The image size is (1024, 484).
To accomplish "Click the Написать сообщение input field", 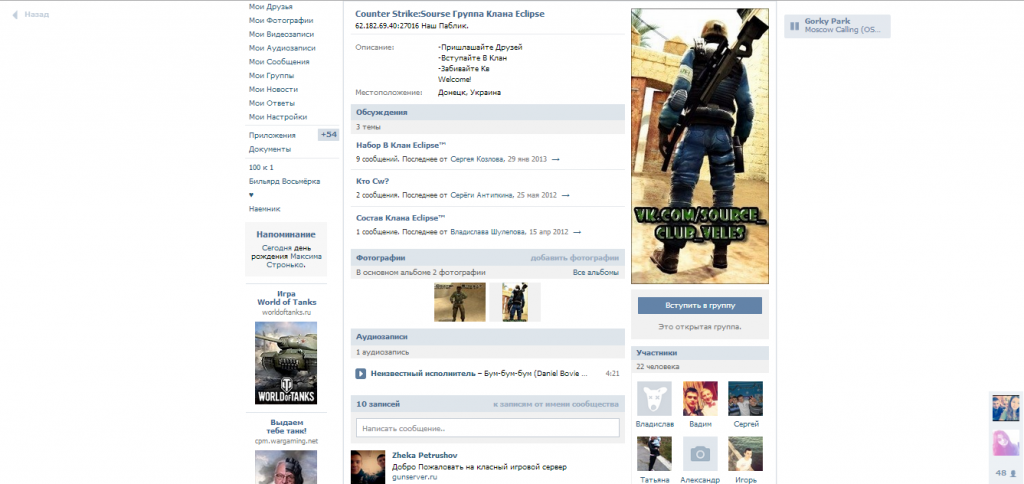I will tap(487, 428).
